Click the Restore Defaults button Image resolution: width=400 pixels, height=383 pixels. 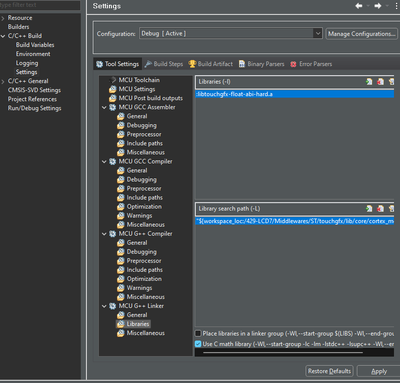click(x=329, y=371)
